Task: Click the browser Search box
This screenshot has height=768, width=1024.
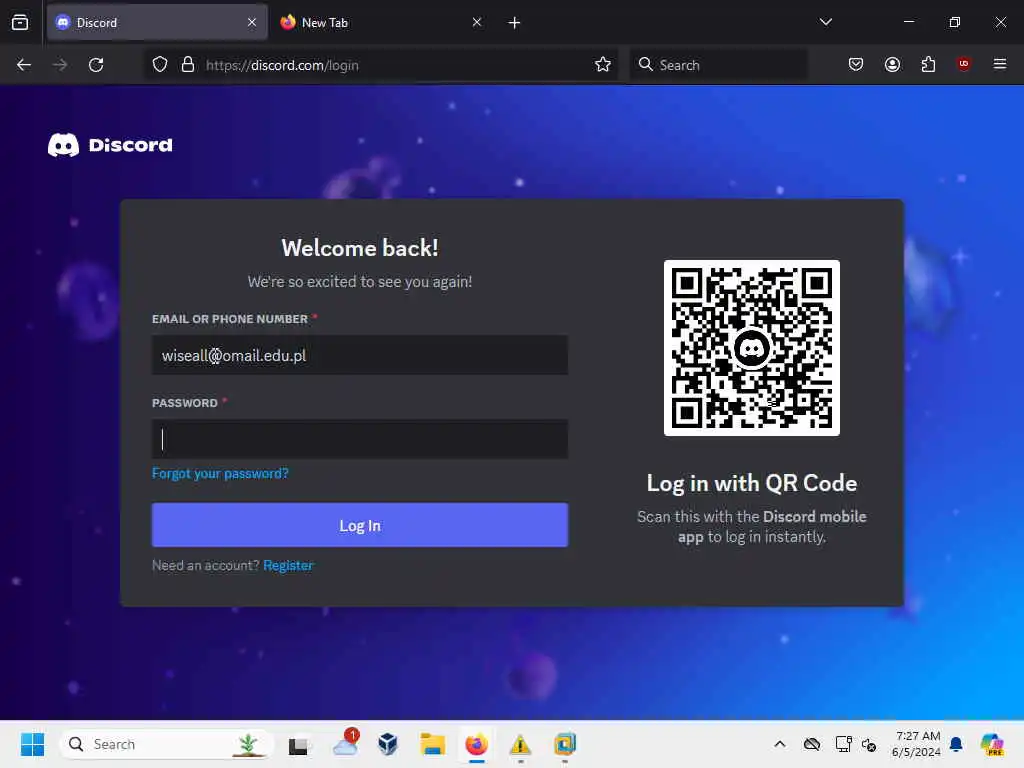Action: tap(718, 65)
